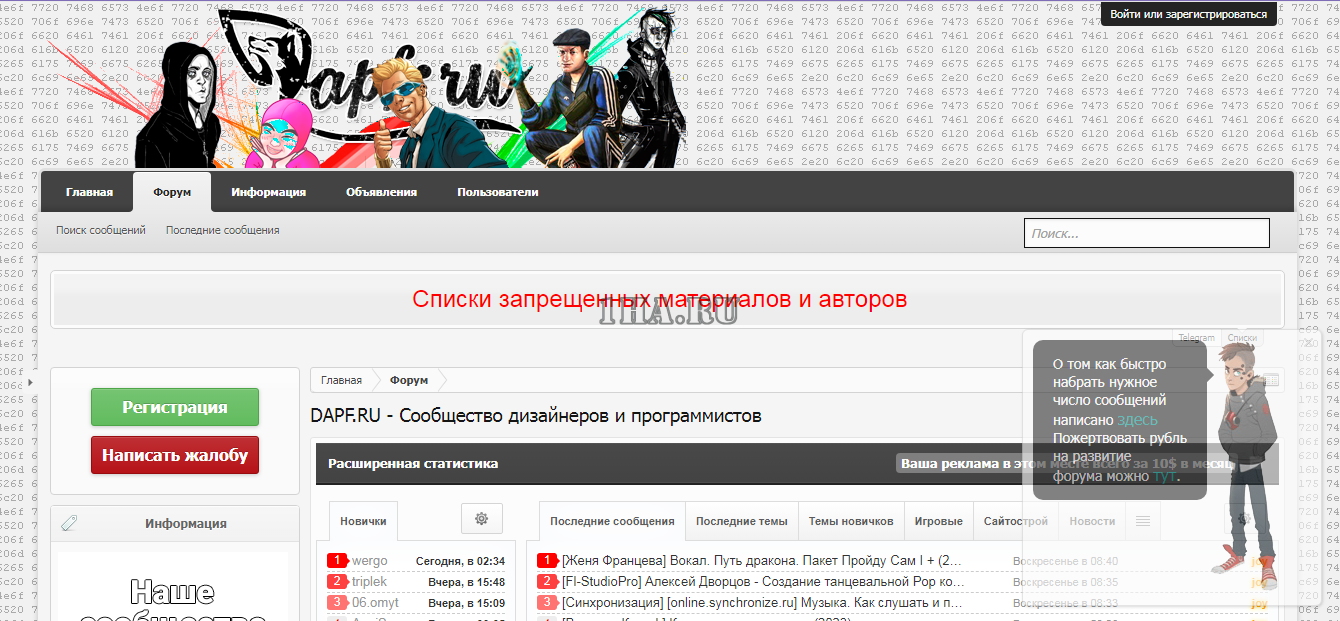Image resolution: width=1340 pixels, height=621 pixels.
Task: Focus the Поиск search input field
Action: tap(1146, 233)
